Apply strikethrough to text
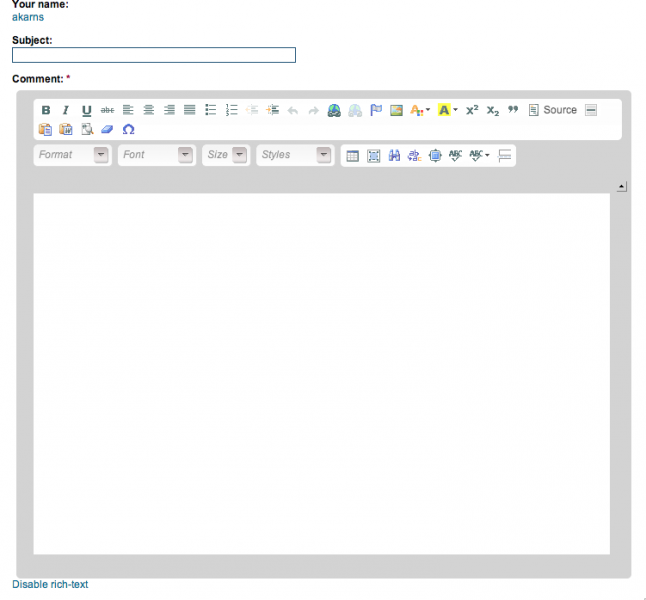Image resolution: width=646 pixels, height=600 pixels. (x=107, y=110)
